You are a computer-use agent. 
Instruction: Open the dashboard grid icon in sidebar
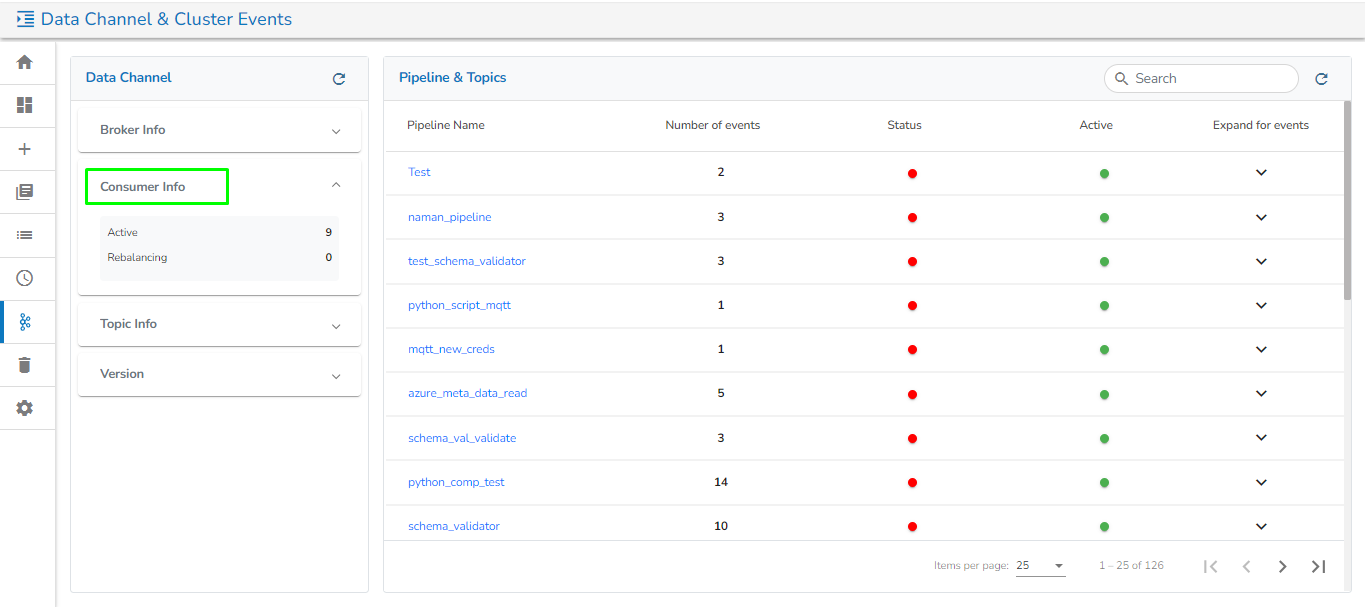click(x=25, y=105)
